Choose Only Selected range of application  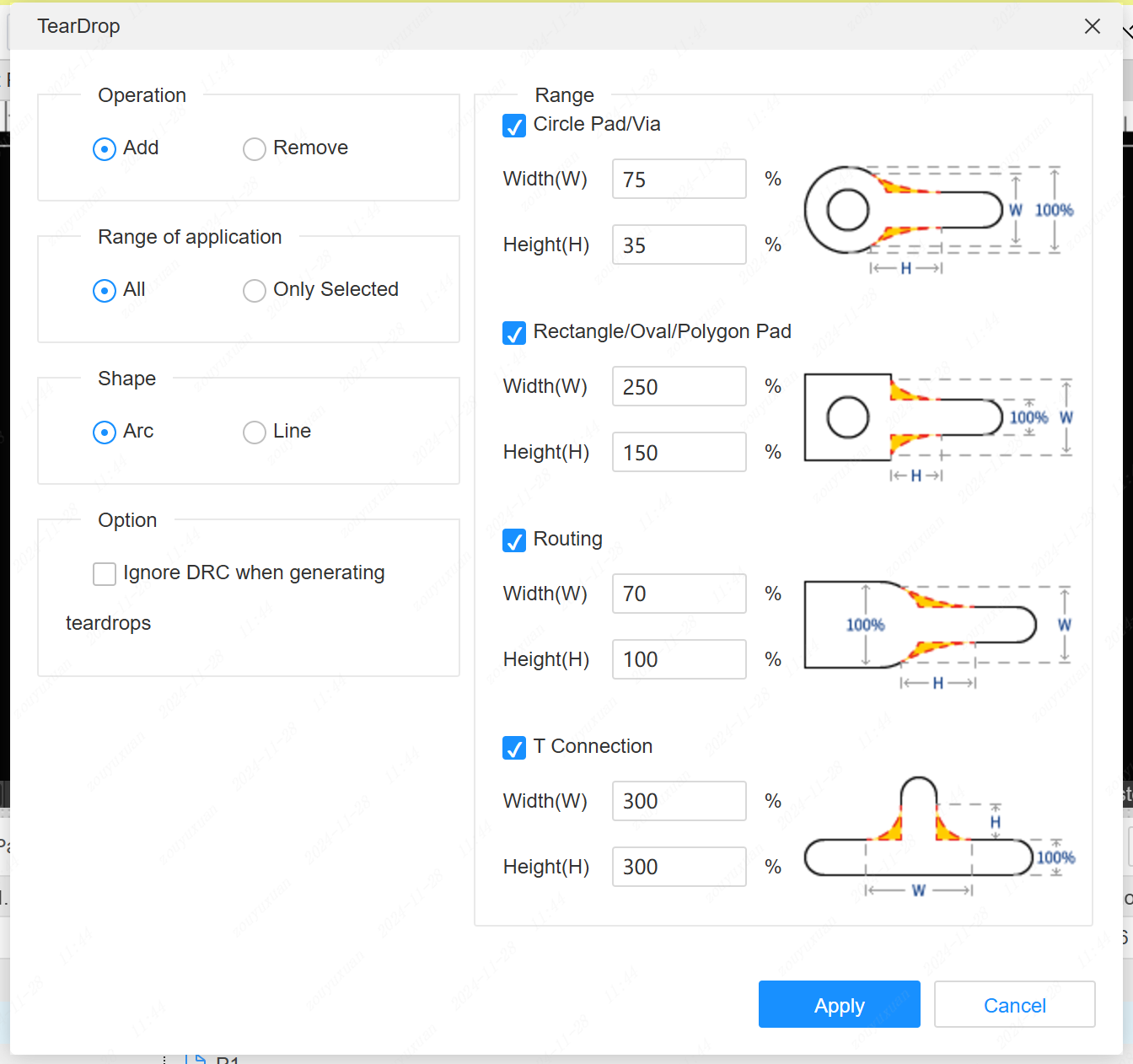(255, 291)
